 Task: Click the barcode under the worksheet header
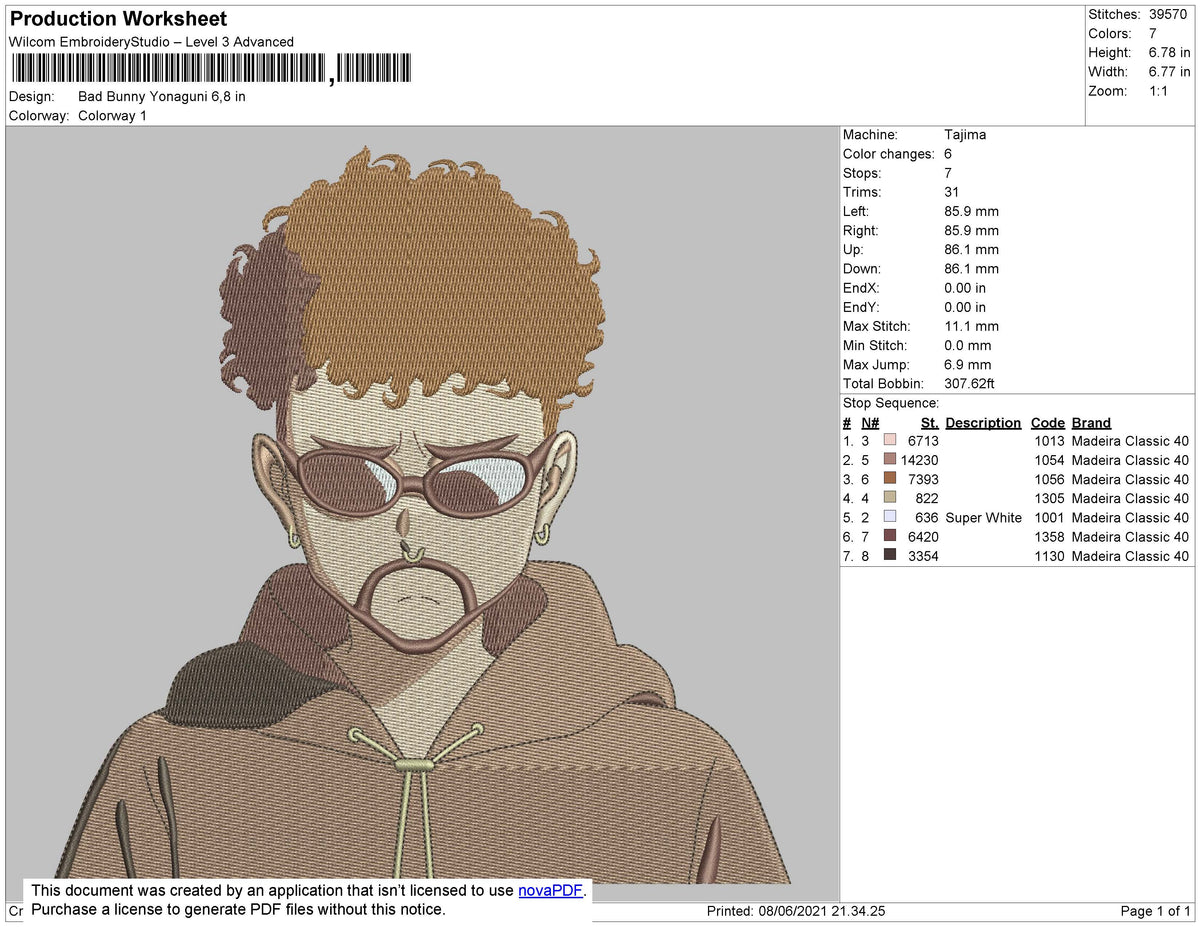210,69
